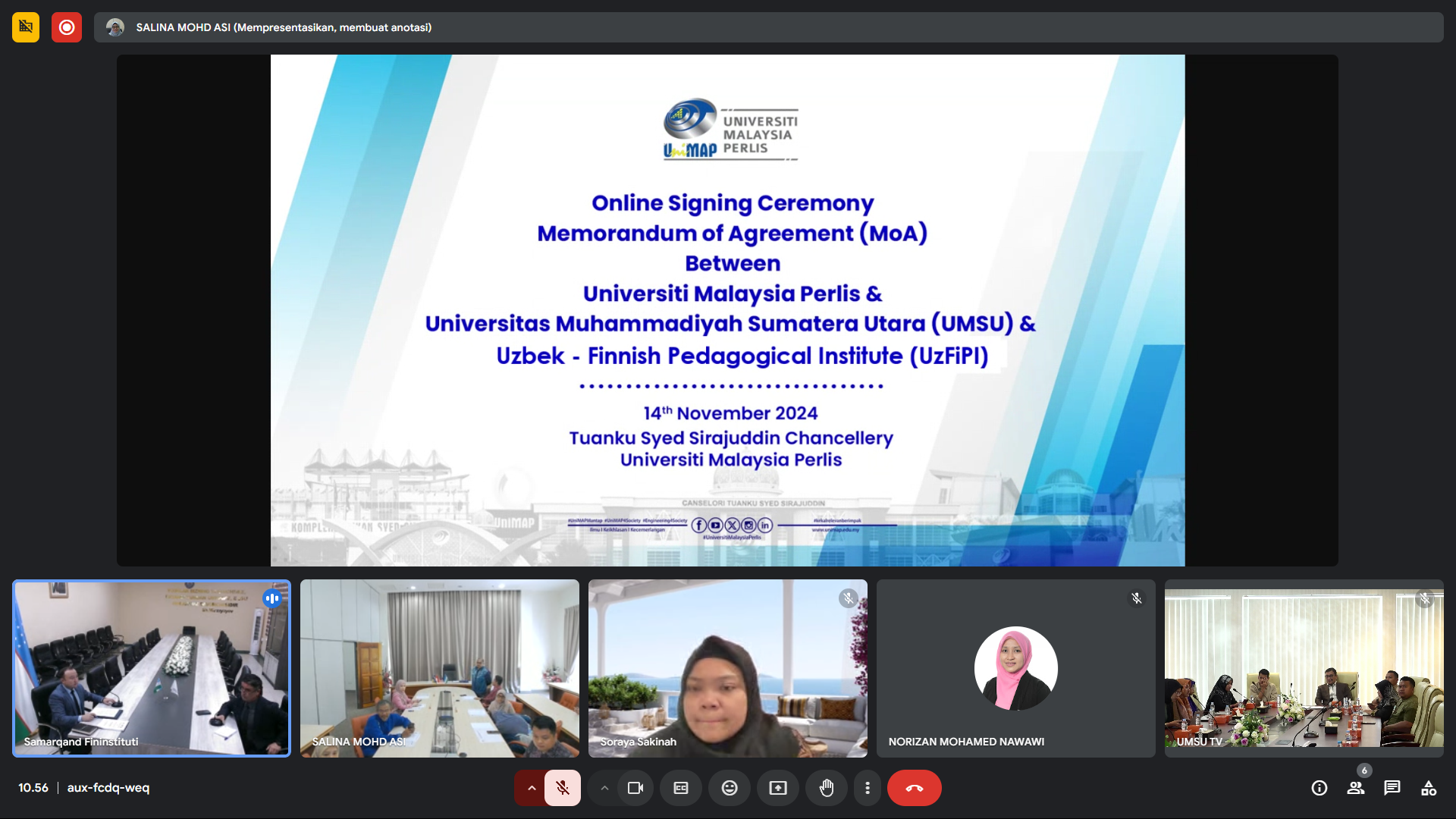Click the UniMAP logo on the slide
Image resolution: width=1456 pixels, height=819 pixels.
(x=731, y=129)
